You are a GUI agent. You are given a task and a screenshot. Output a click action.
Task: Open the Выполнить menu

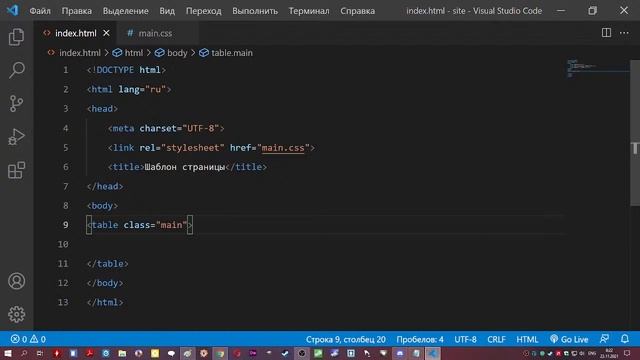click(x=255, y=11)
